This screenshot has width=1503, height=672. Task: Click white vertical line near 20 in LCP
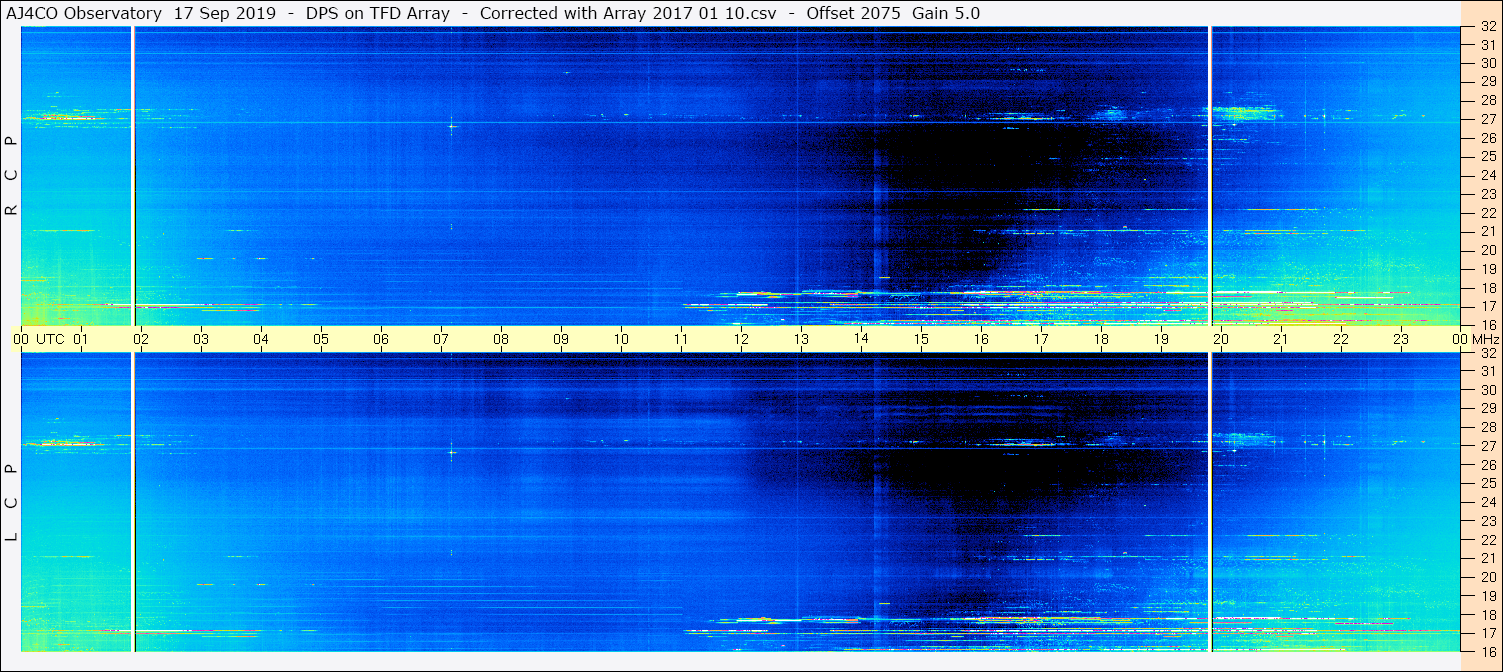point(1210,502)
